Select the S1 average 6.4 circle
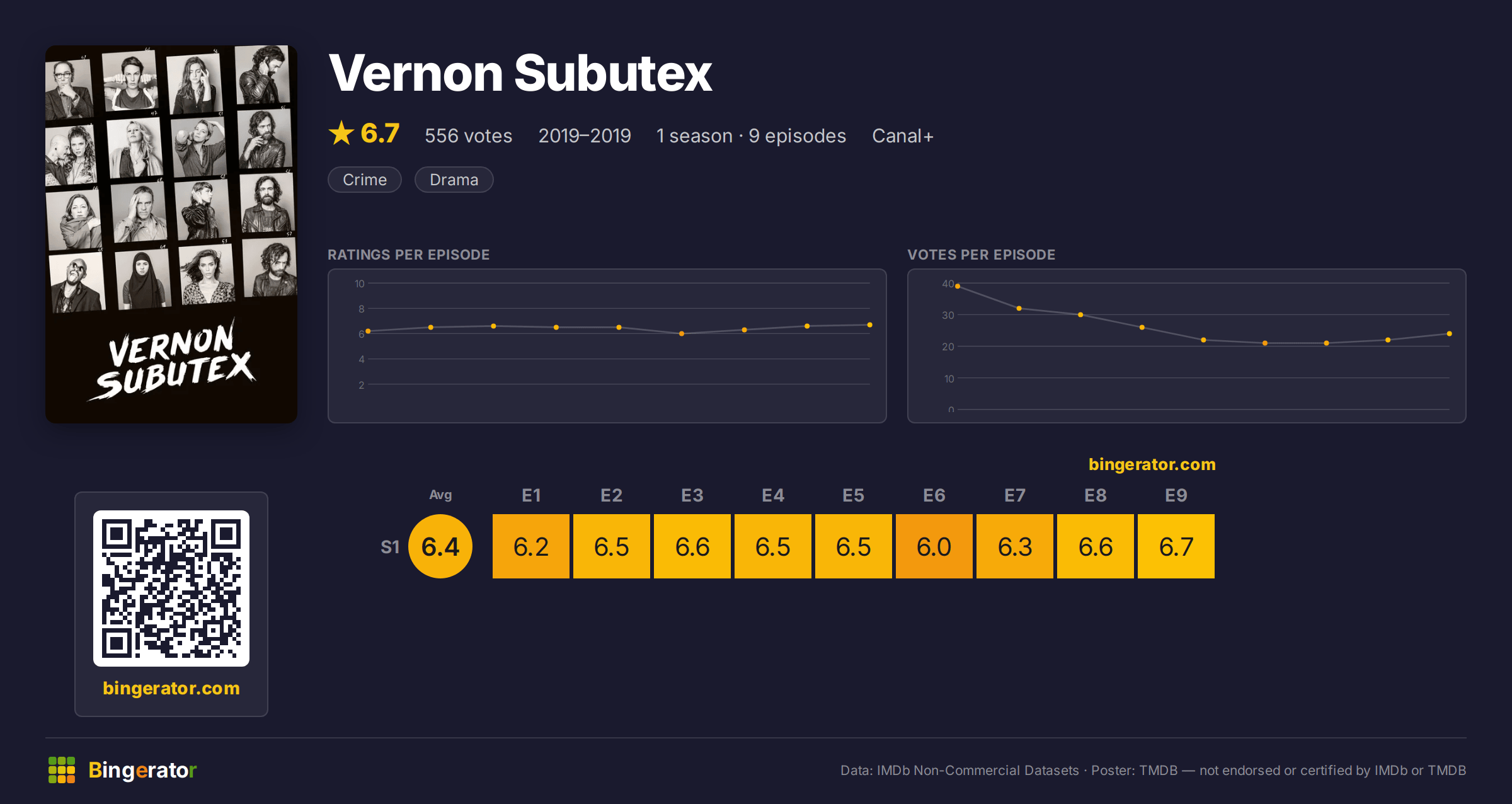The image size is (1512, 804). coord(440,546)
